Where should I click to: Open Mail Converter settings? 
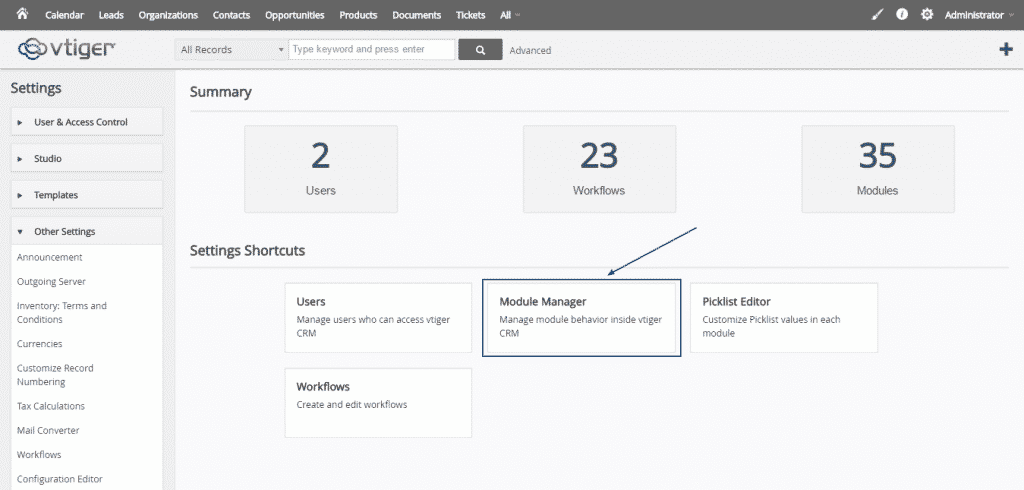pyautogui.click(x=48, y=431)
